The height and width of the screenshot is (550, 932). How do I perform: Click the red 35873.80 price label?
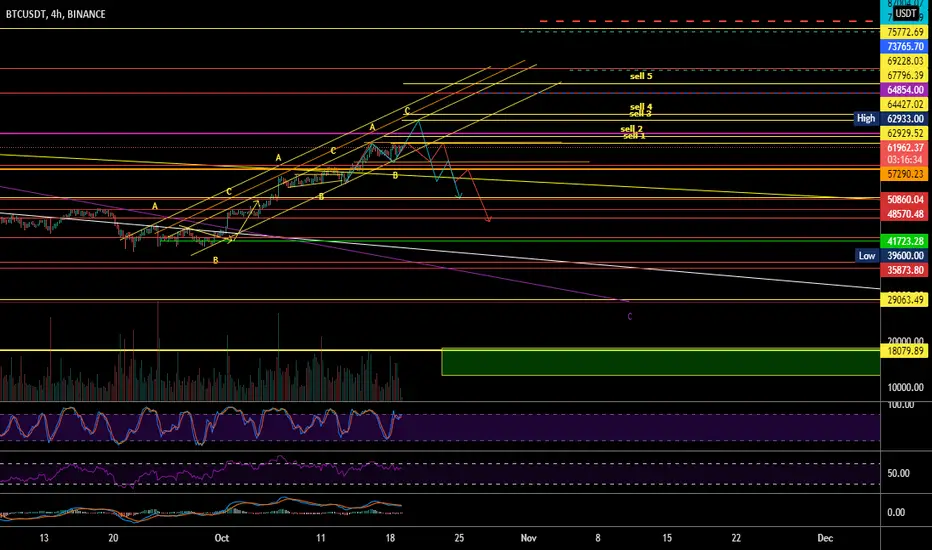click(905, 270)
